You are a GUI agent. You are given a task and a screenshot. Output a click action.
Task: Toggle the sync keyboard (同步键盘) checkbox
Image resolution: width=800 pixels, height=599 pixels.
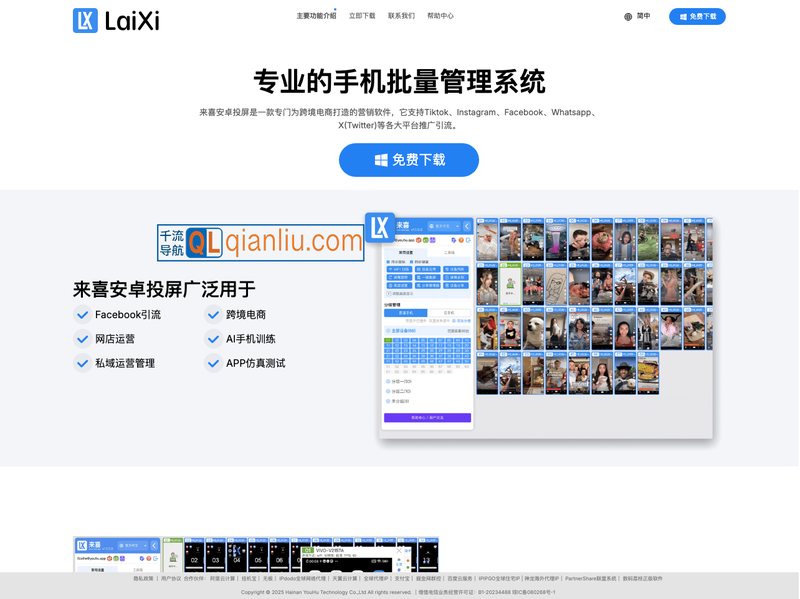(411, 262)
